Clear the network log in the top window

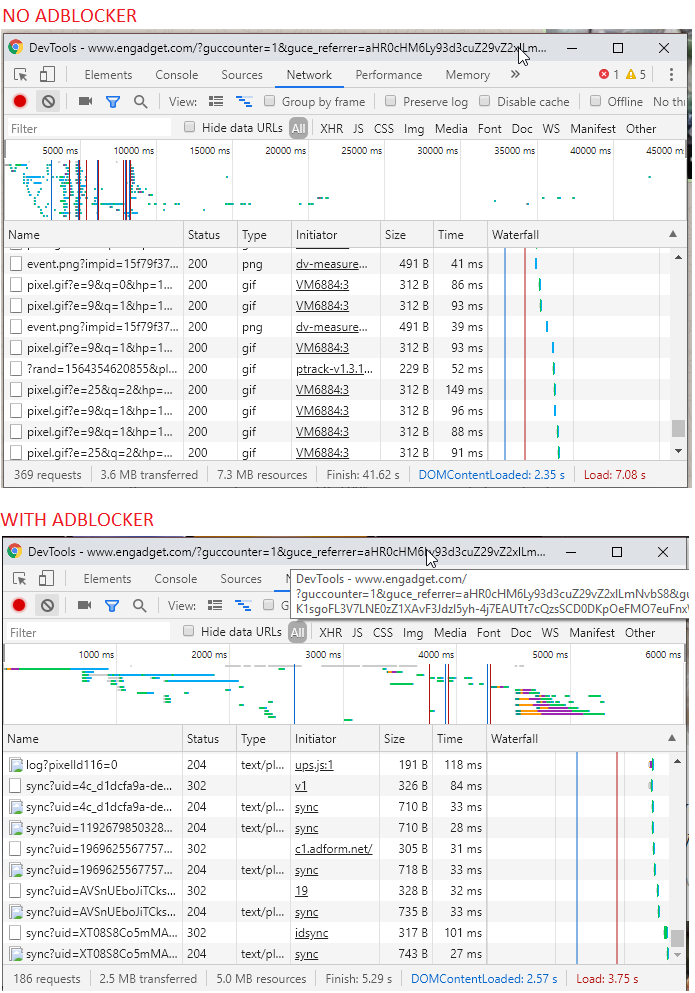coord(48,101)
